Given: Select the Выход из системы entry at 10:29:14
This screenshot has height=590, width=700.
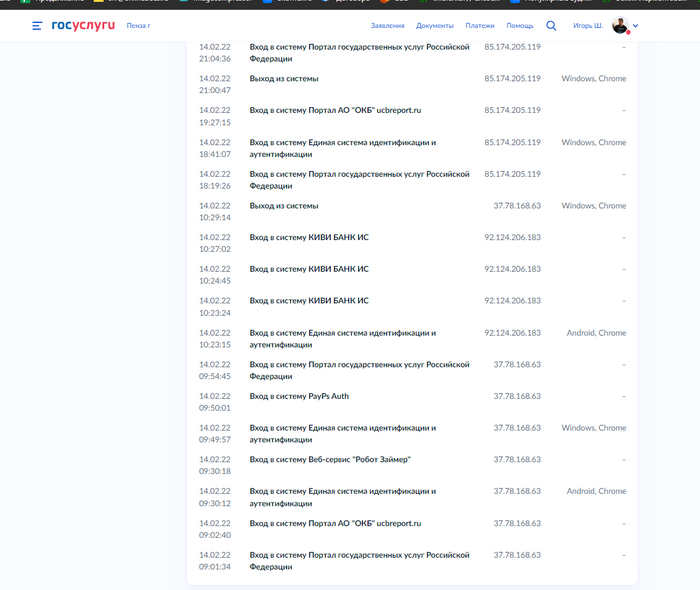Looking at the screenshot, I should pyautogui.click(x=284, y=206).
